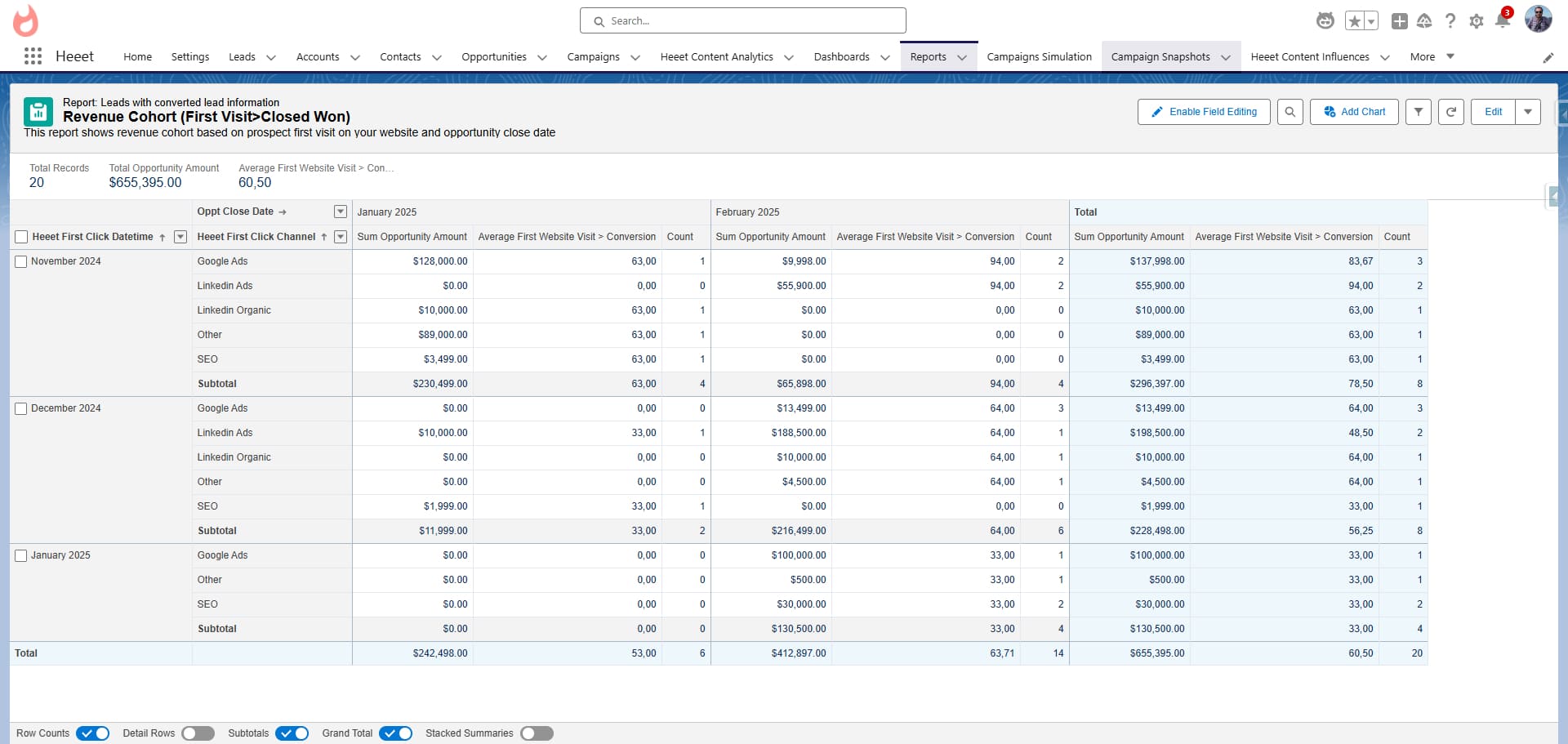Go to the Home tab
1568x744 pixels.
[137, 56]
